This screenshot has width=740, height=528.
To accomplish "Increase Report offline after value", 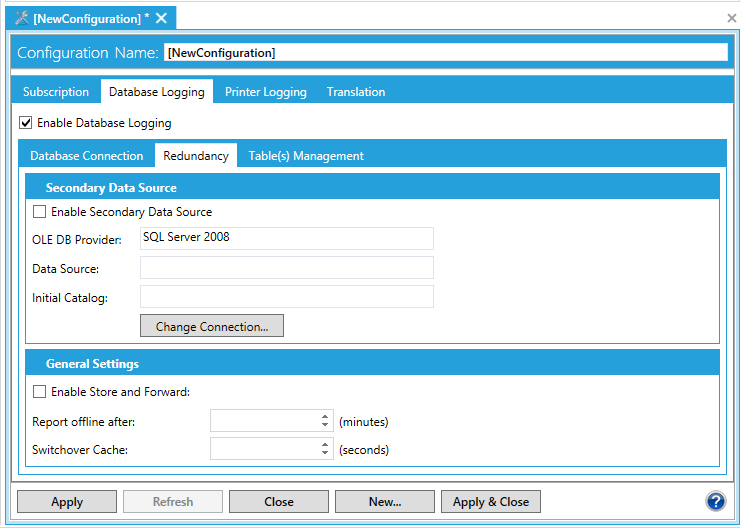I will 325,417.
